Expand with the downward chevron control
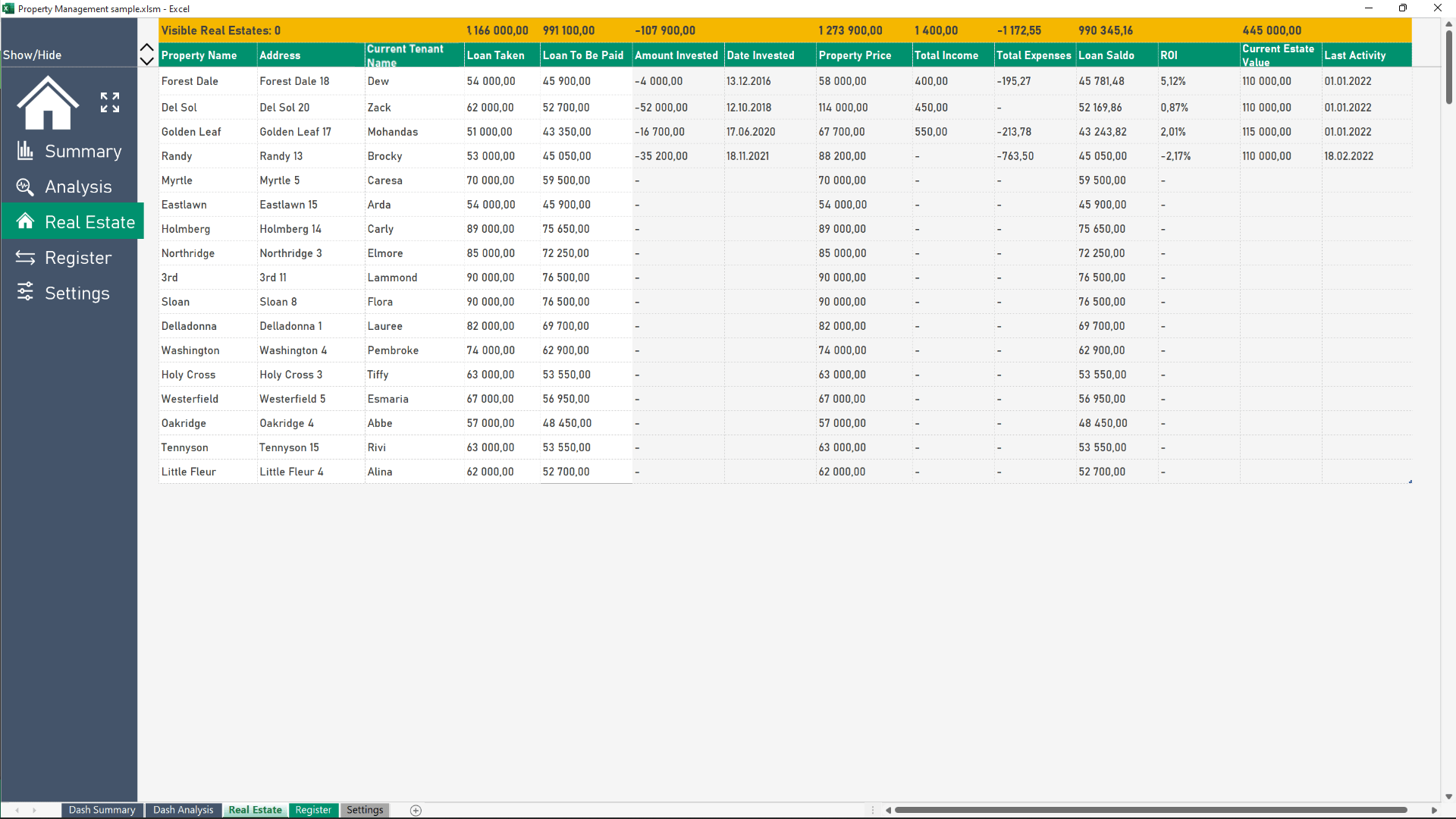Image resolution: width=1456 pixels, height=819 pixels. pos(146,61)
